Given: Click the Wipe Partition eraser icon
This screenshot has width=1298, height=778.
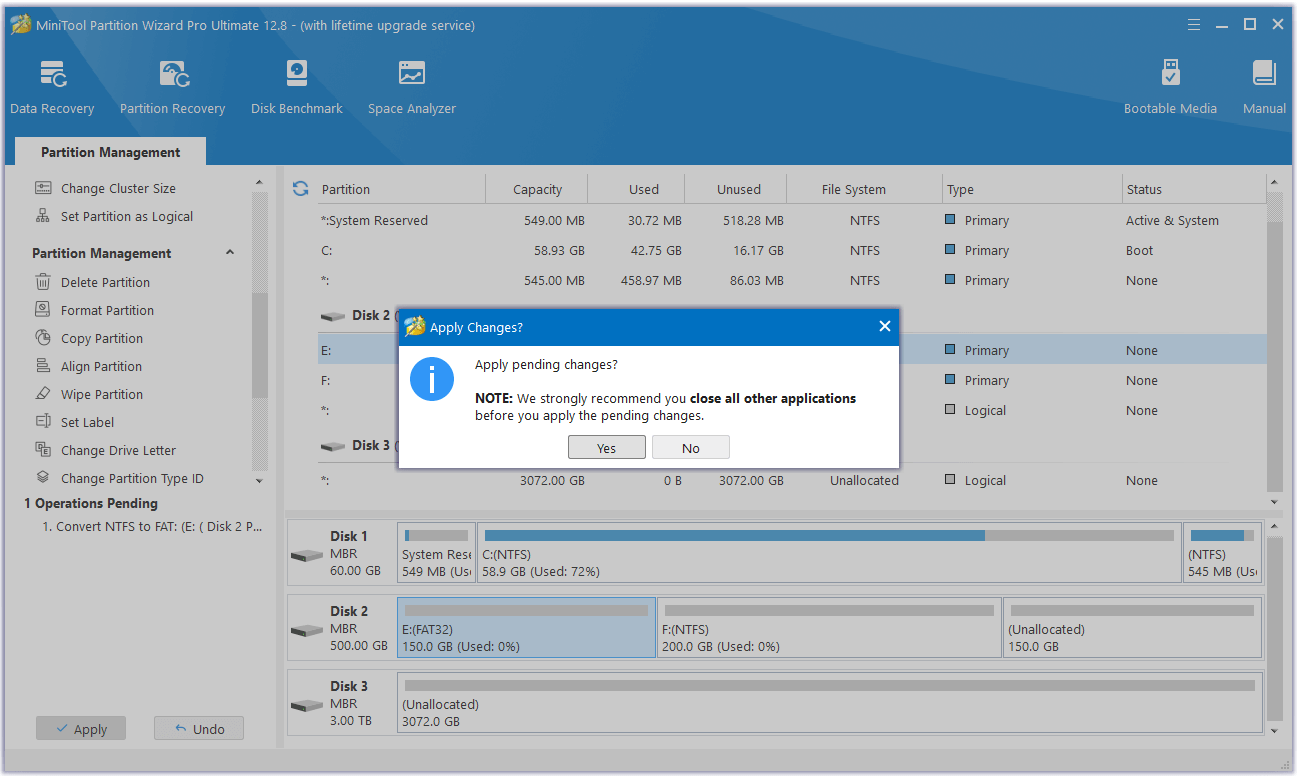Looking at the screenshot, I should 43,394.
